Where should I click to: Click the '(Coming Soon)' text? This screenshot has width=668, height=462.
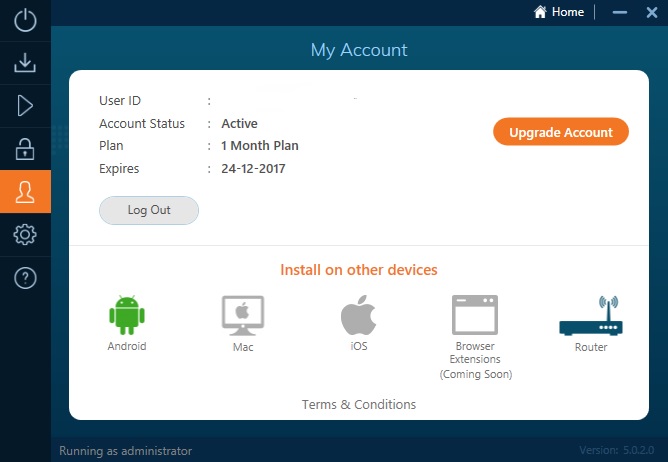[475, 374]
